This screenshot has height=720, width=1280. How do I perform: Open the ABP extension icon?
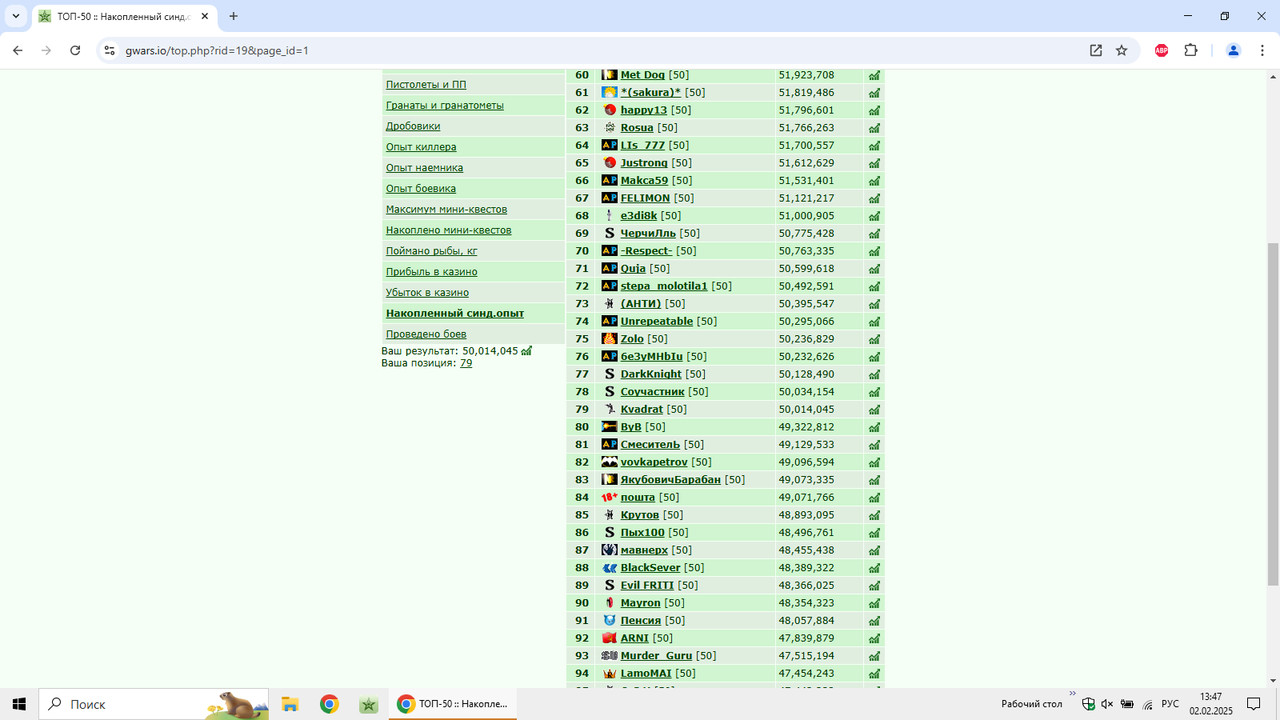tap(1161, 50)
